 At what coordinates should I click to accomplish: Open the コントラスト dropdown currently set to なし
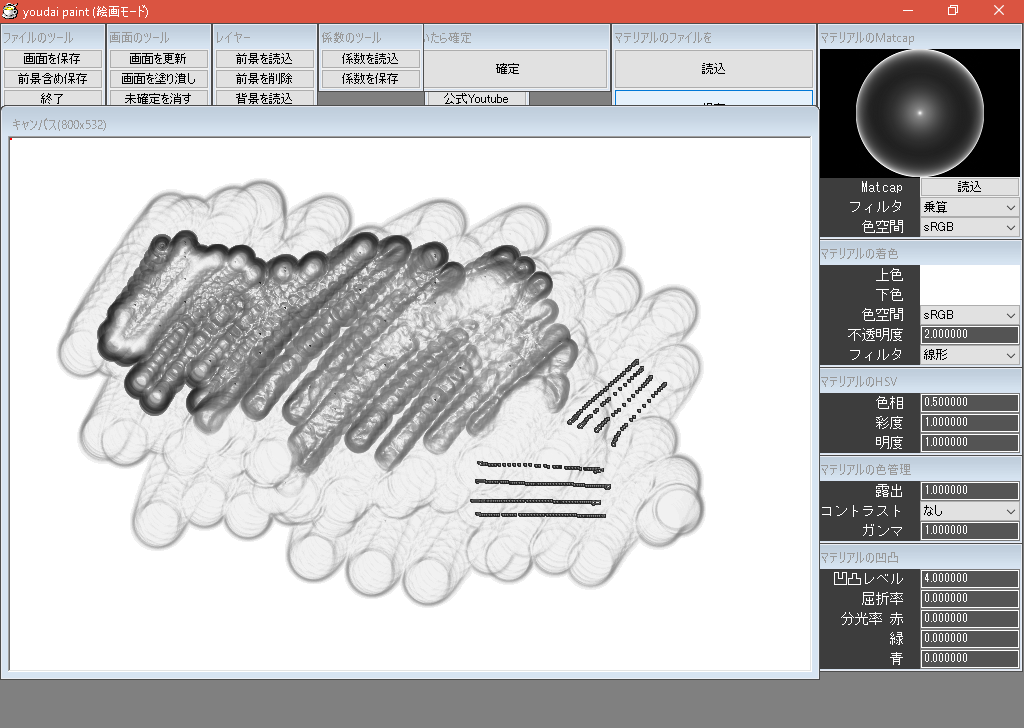pos(969,511)
